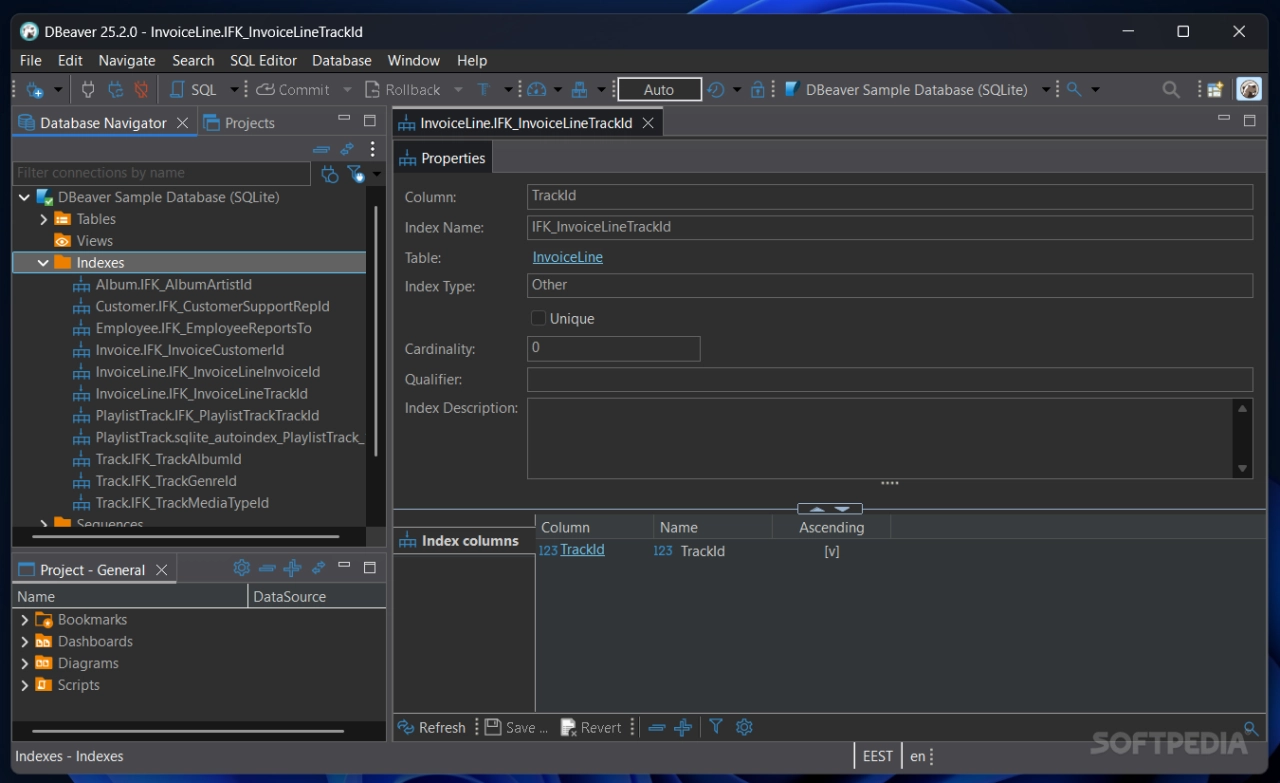Screen dimensions: 1280x783
Task: Open the Navigate menu
Action: click(127, 60)
